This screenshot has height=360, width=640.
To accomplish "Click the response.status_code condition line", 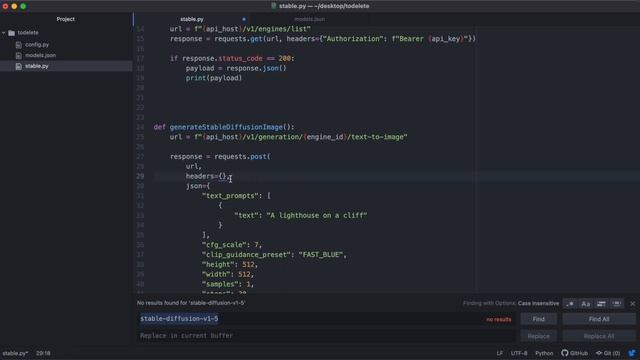I will [x=232, y=58].
